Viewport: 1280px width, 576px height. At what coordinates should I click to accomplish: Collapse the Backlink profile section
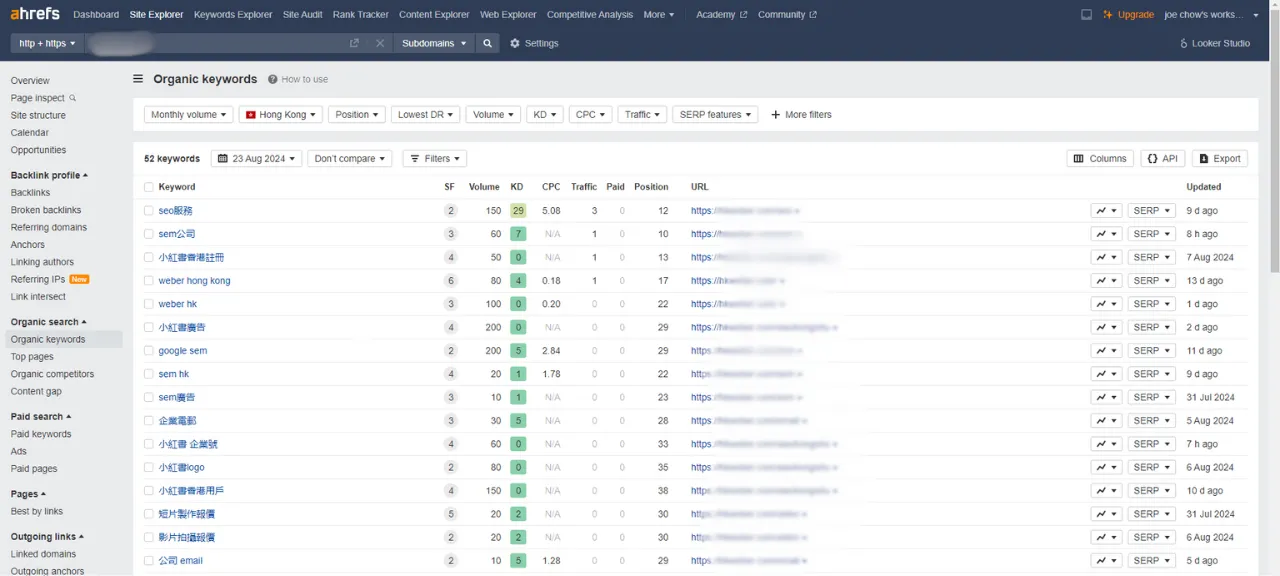tap(49, 176)
